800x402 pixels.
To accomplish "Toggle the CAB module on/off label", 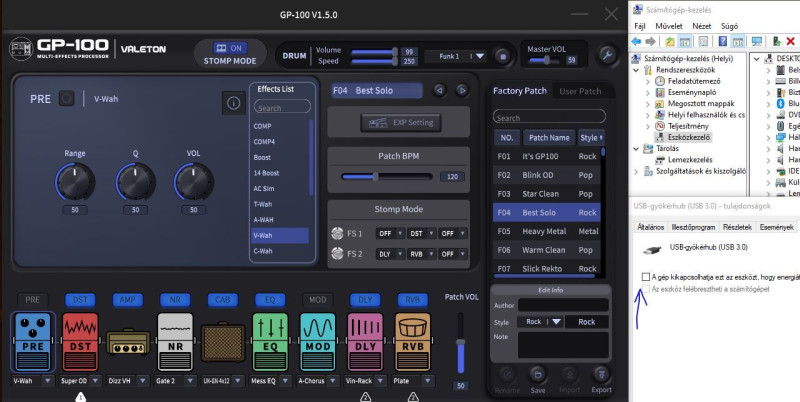I will click(x=222, y=299).
